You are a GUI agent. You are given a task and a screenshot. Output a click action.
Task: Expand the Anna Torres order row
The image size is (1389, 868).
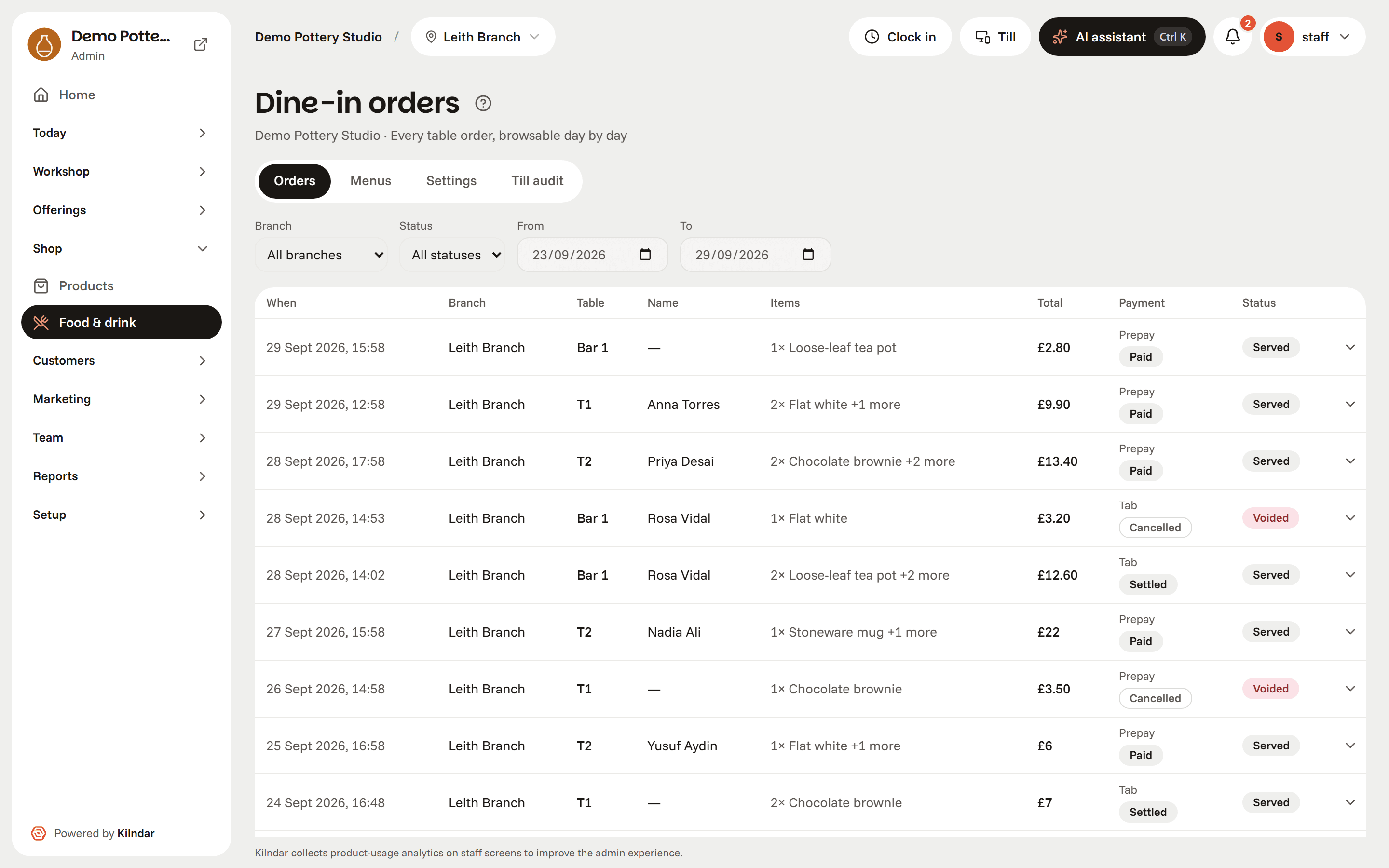coord(1350,404)
